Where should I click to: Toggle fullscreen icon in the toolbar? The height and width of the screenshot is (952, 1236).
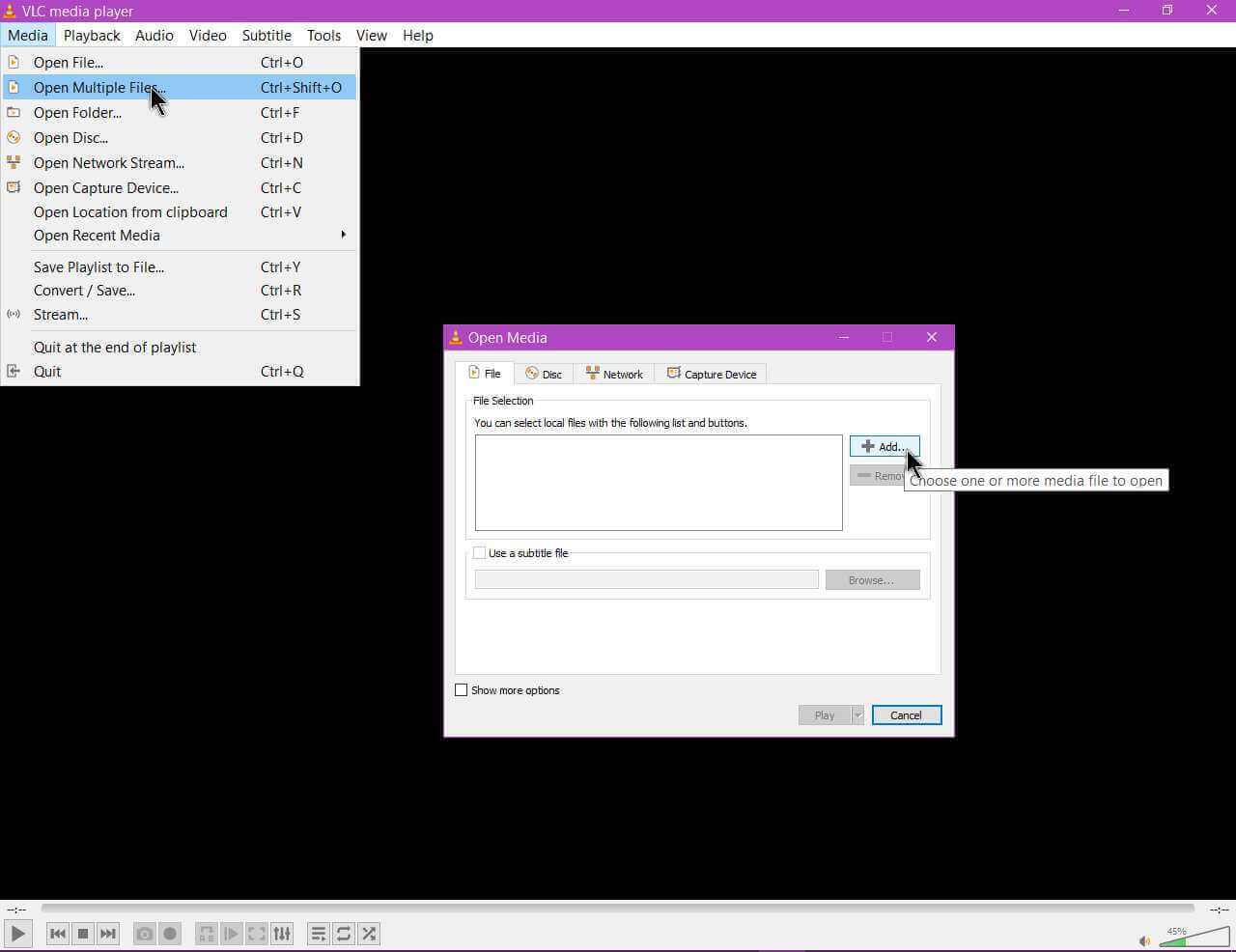click(256, 934)
